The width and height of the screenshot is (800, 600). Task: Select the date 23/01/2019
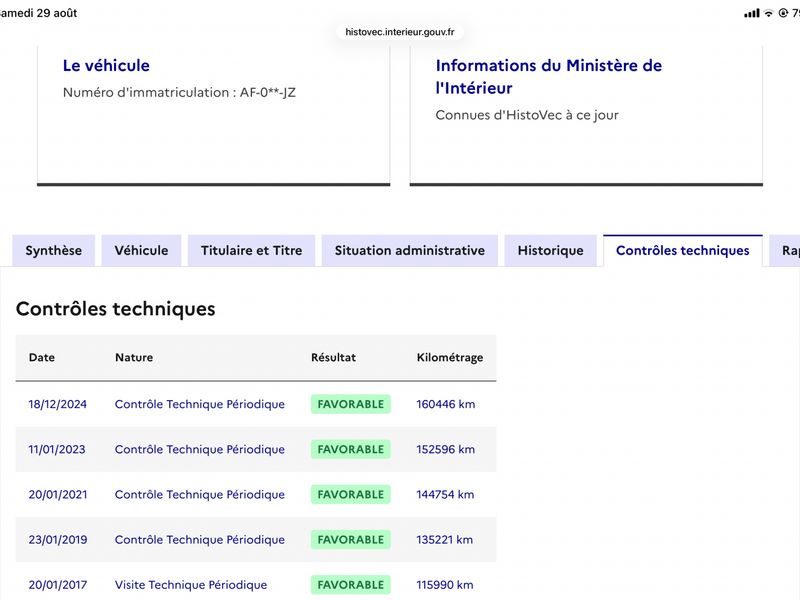[x=58, y=539]
